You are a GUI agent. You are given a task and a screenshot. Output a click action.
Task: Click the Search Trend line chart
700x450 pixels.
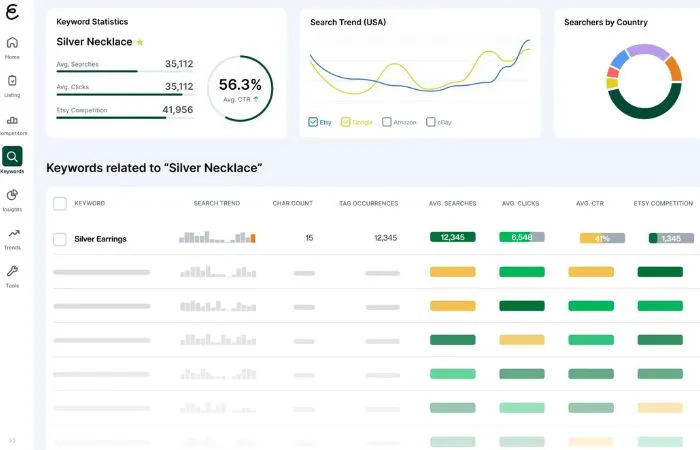[x=420, y=68]
